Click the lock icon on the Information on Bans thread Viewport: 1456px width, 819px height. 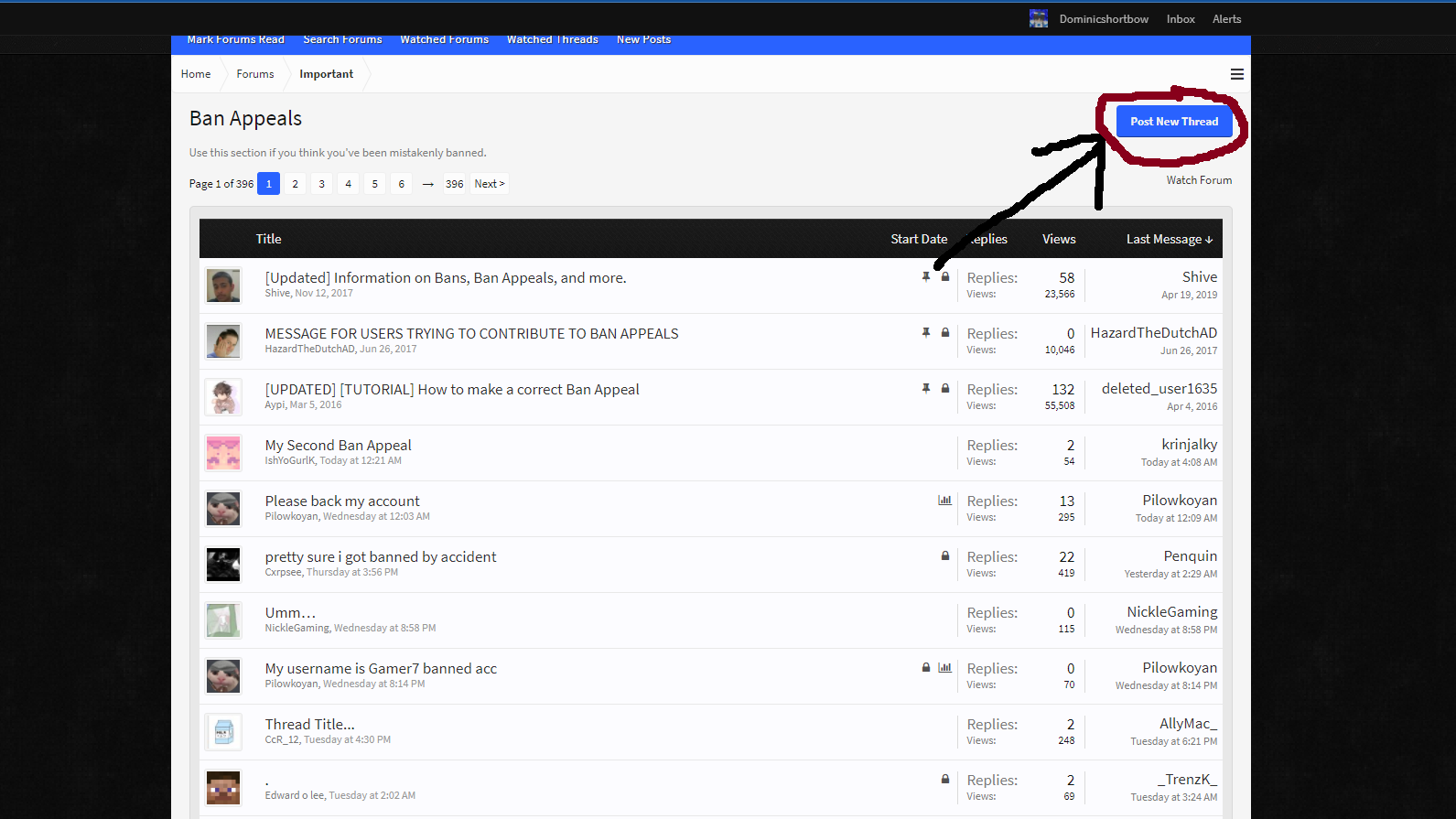[945, 276]
